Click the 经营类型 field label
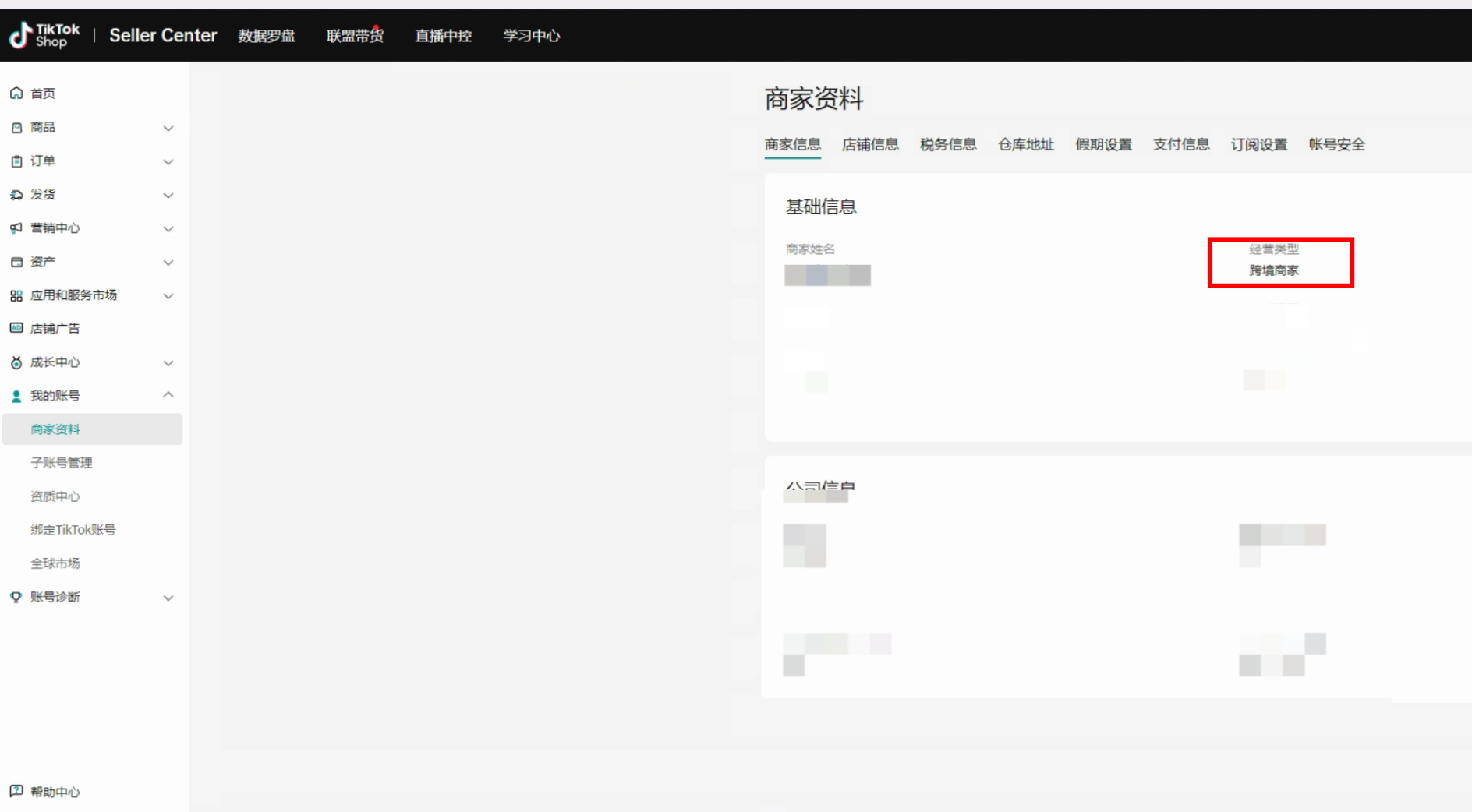1472x812 pixels. click(x=1274, y=249)
